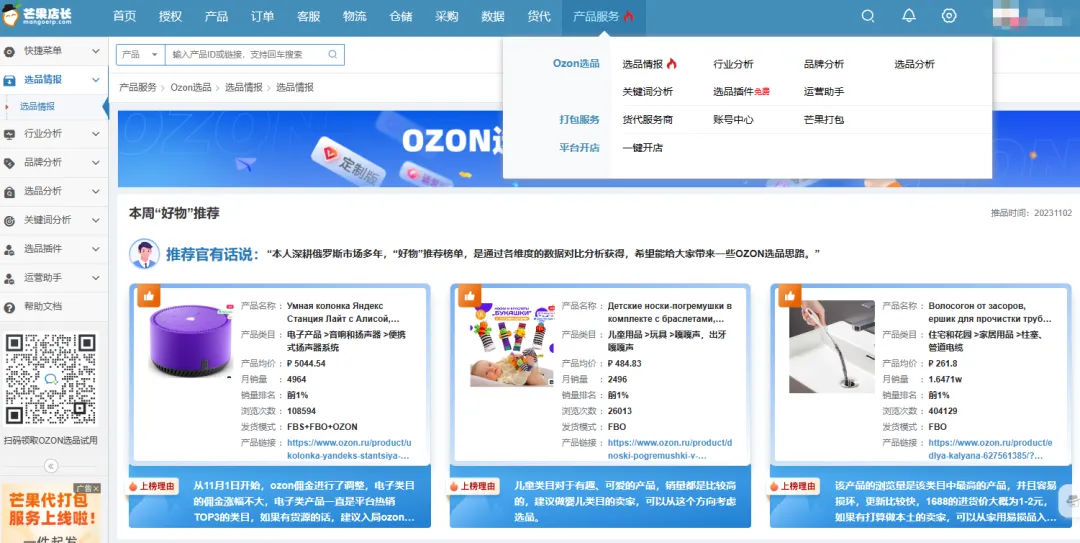
Task: Click 产品服务 in the breadcrumb
Action: click(138, 88)
